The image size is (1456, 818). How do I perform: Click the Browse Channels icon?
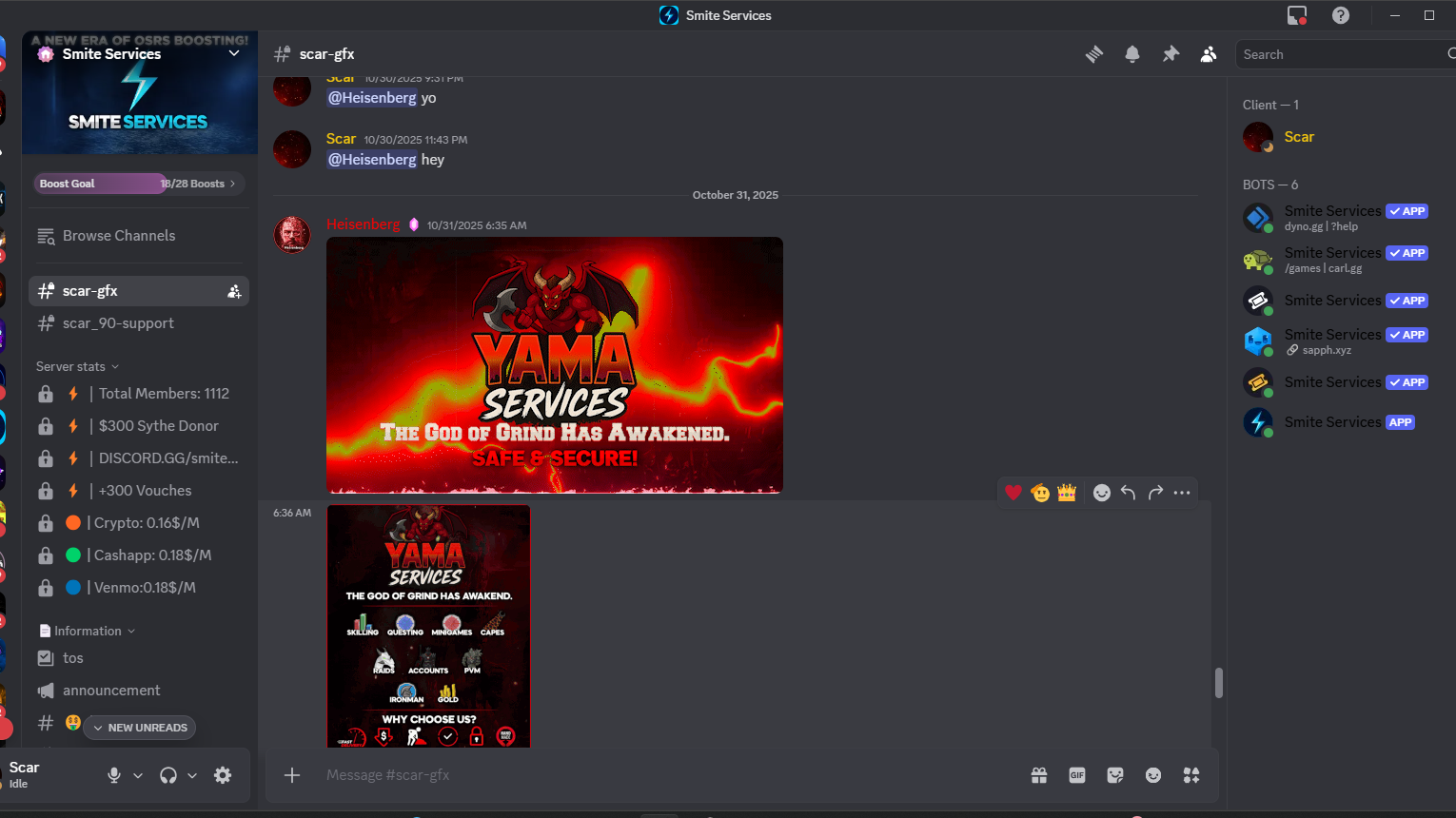[x=46, y=236]
